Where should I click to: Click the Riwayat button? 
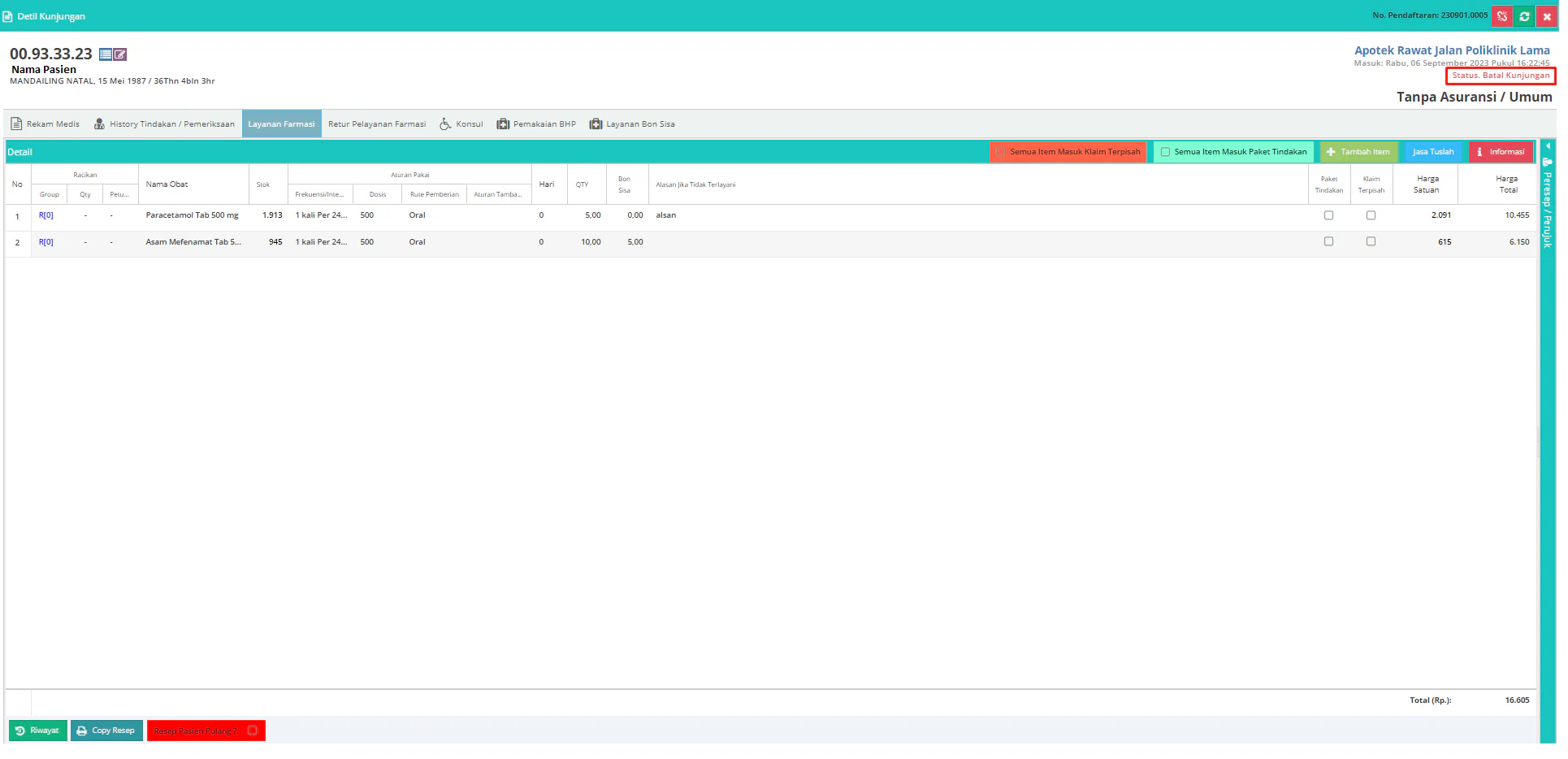pyautogui.click(x=37, y=731)
